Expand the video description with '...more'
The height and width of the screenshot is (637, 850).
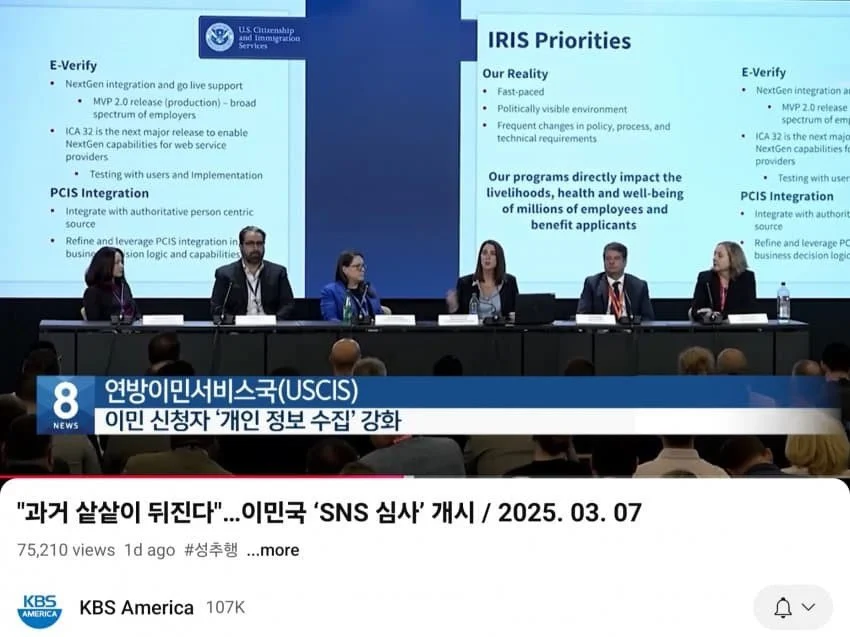273,550
